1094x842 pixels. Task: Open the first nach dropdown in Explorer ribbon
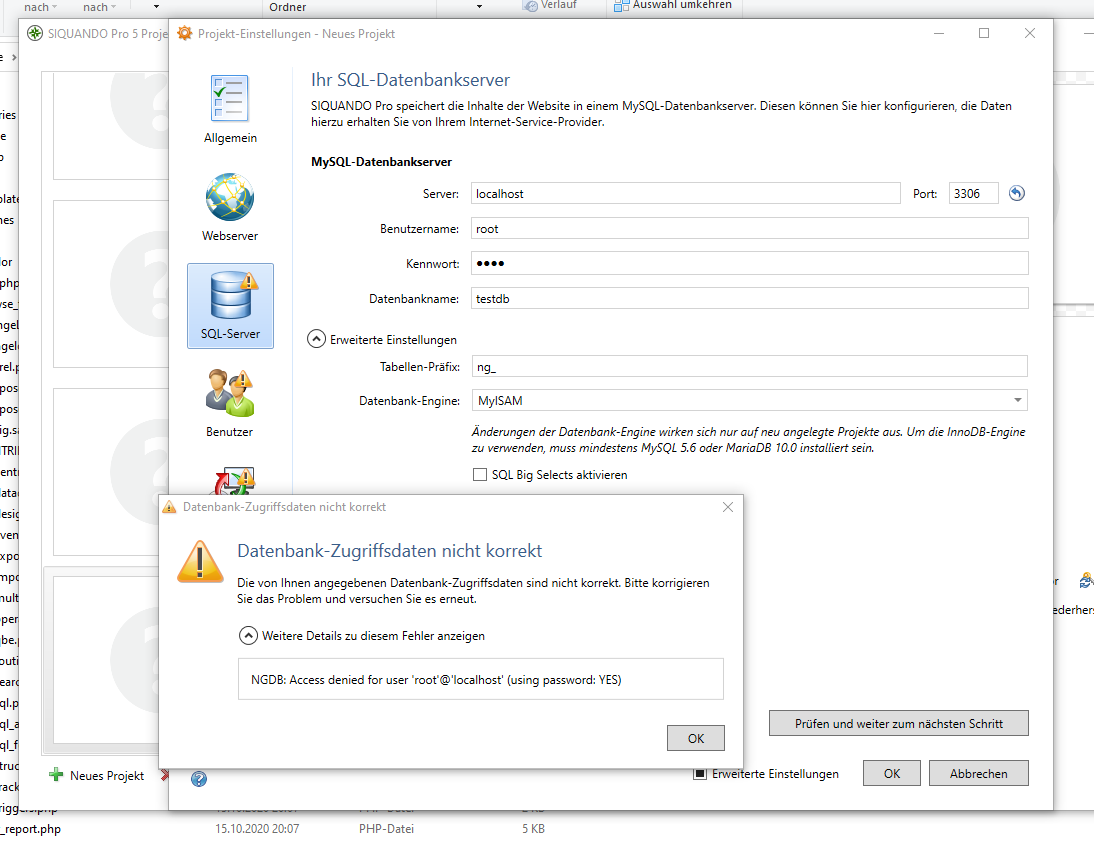point(40,7)
